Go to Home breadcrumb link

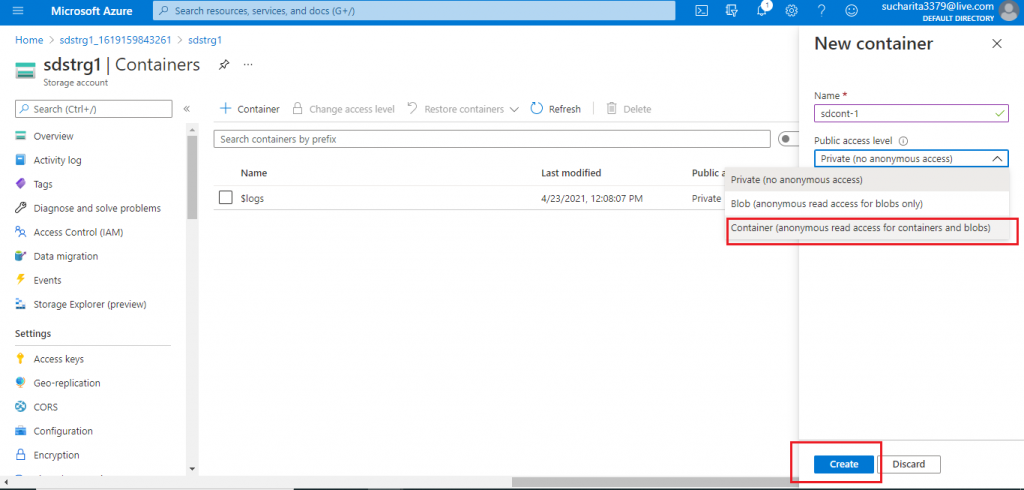[x=29, y=40]
